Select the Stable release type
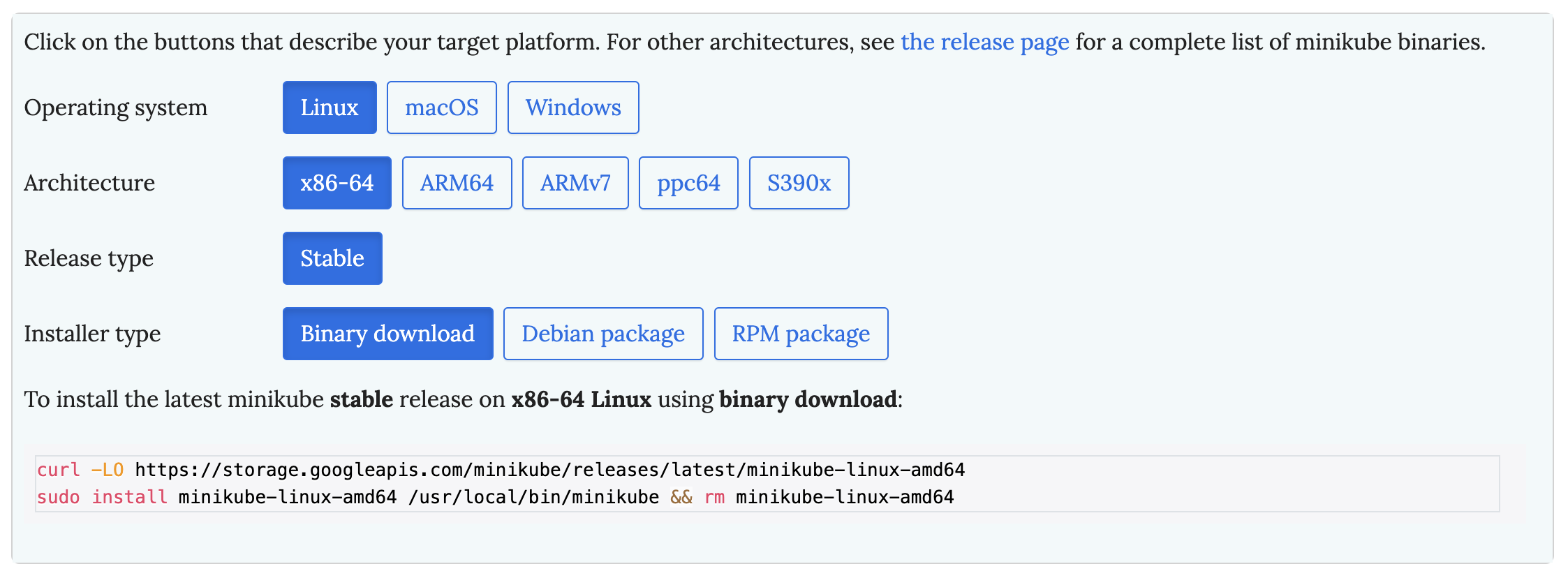The image size is (1568, 578). tap(332, 258)
